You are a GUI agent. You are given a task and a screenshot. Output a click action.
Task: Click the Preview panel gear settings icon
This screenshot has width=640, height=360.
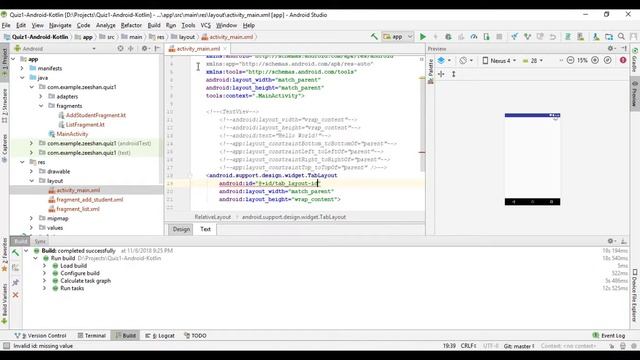(x=611, y=48)
